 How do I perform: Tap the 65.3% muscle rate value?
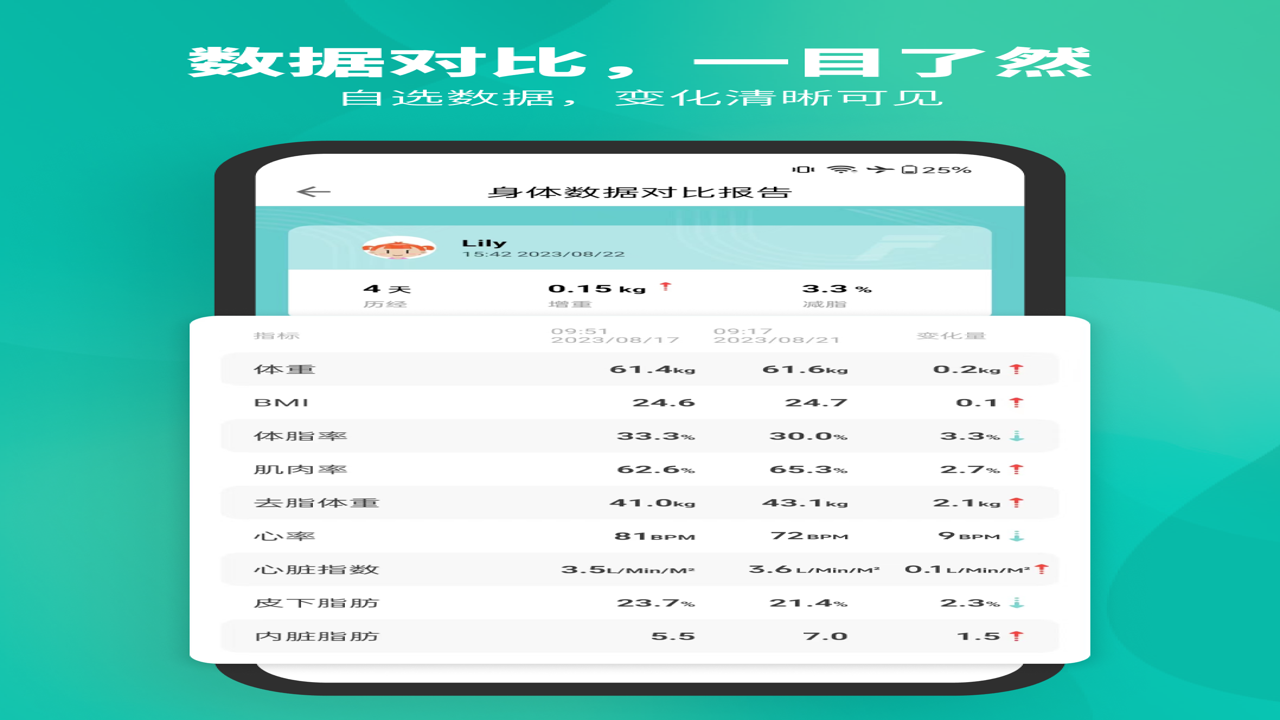click(x=809, y=469)
